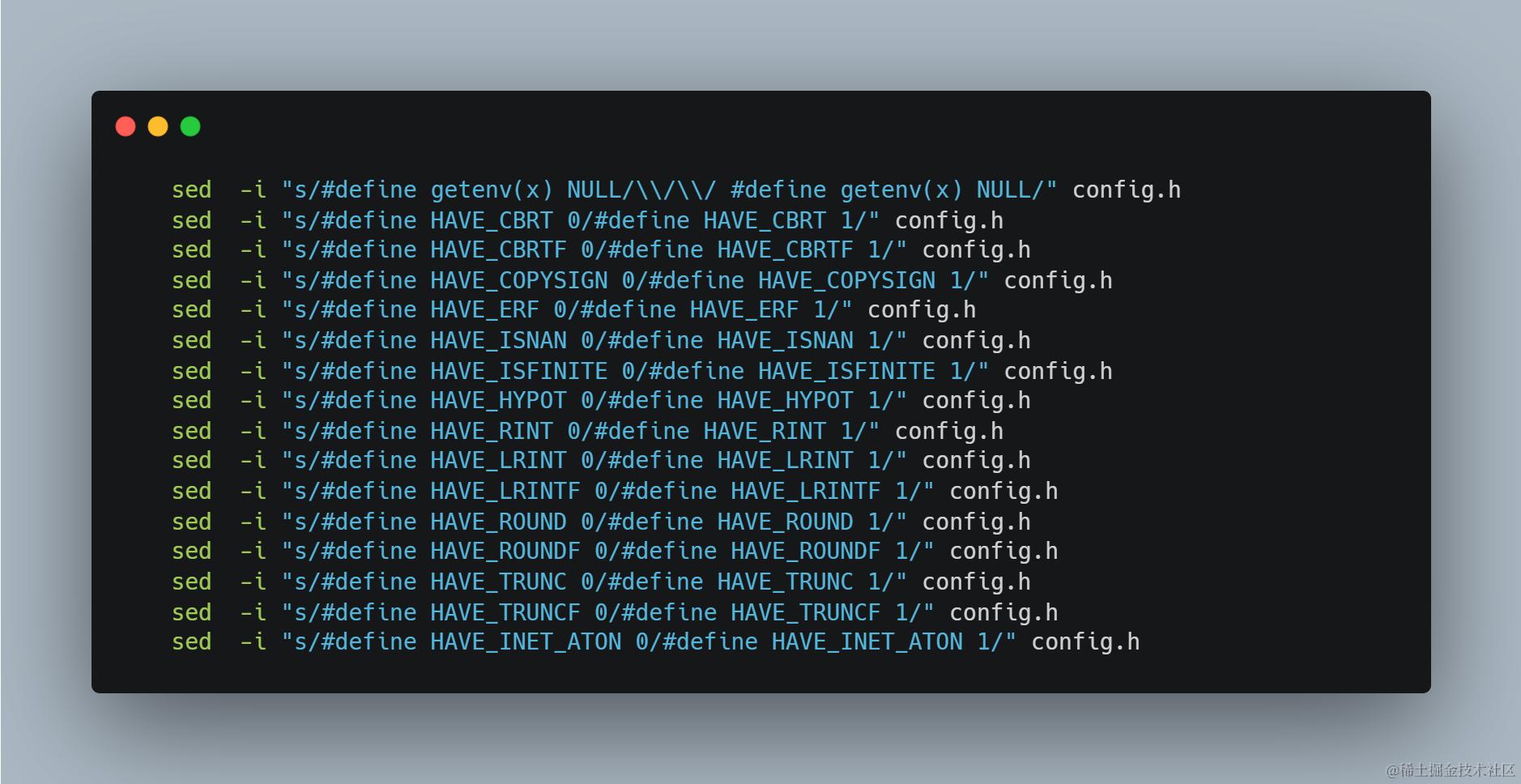Click the HAVE_TRUNC sed pattern
1521x784 pixels.
click(594, 582)
